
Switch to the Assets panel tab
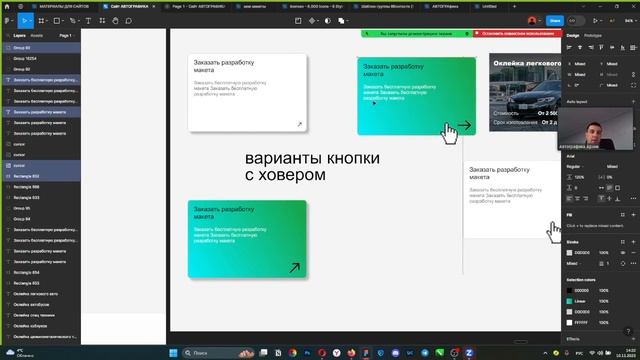point(37,36)
